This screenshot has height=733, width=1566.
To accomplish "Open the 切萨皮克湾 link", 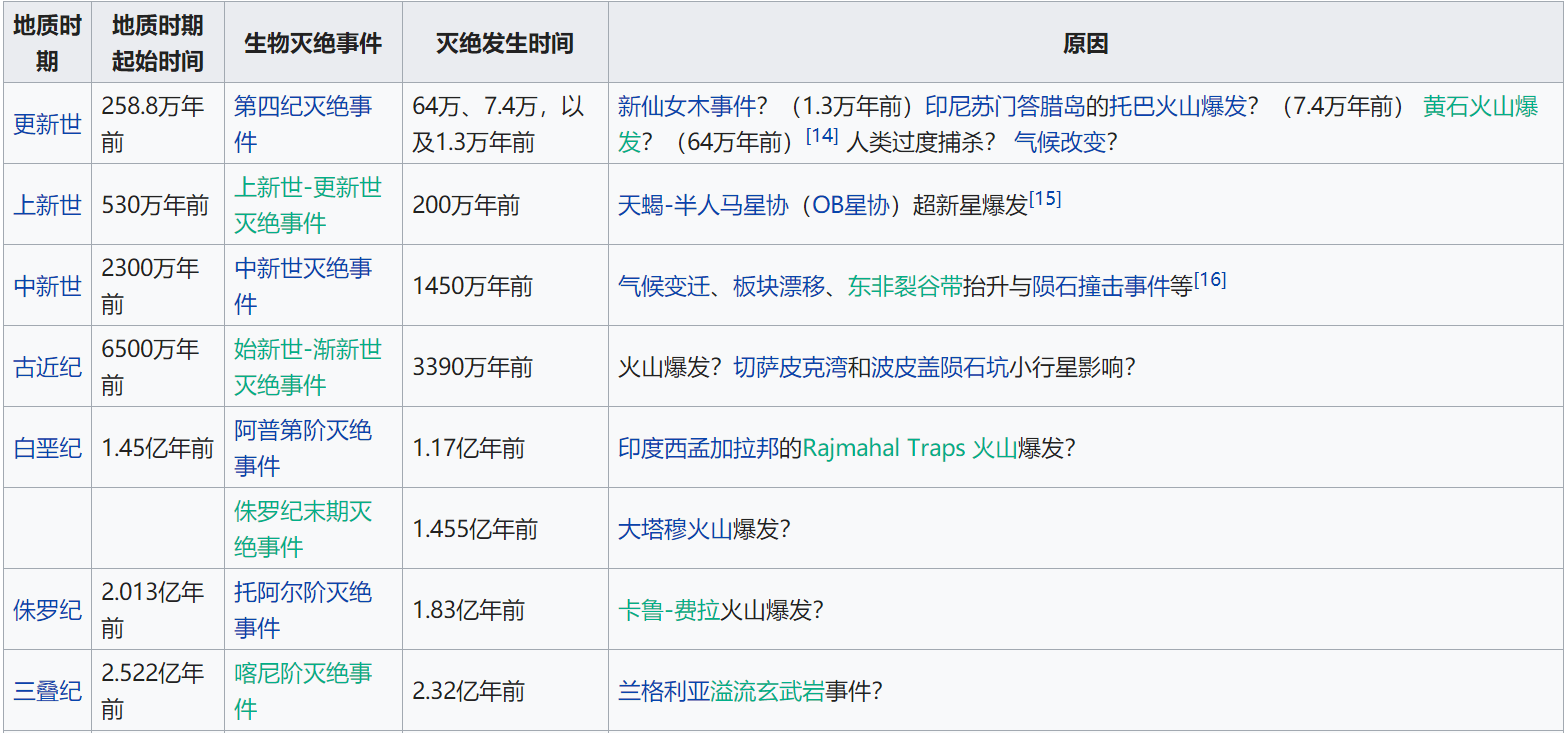I will 791,368.
